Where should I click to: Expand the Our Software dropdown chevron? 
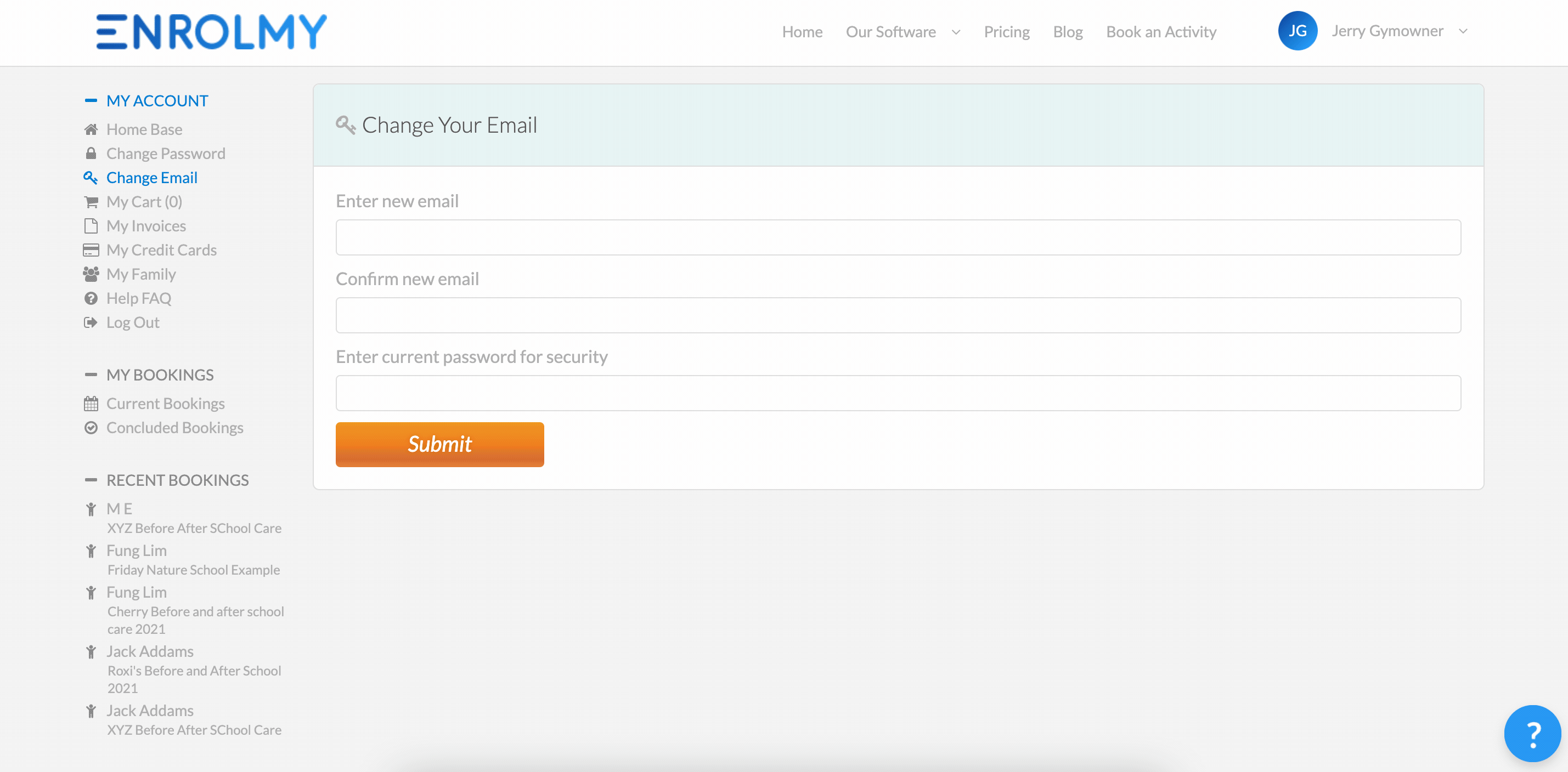(956, 32)
